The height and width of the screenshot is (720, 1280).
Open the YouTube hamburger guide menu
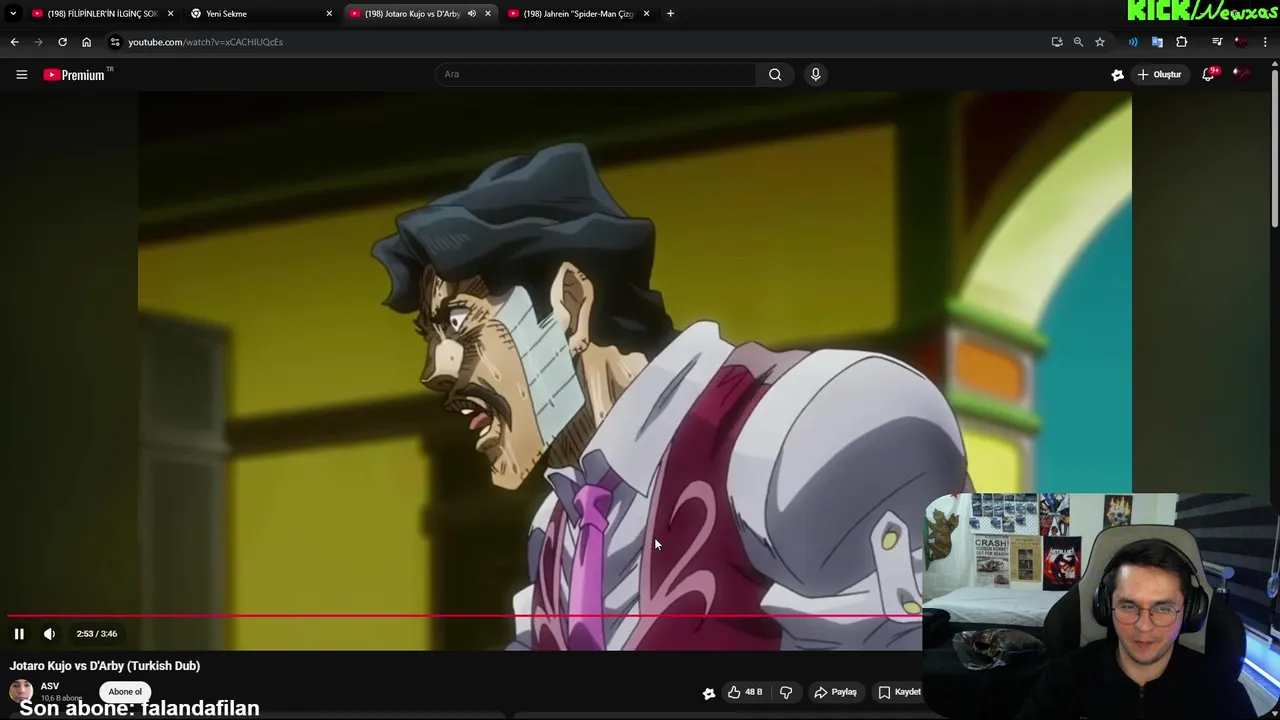[x=21, y=74]
